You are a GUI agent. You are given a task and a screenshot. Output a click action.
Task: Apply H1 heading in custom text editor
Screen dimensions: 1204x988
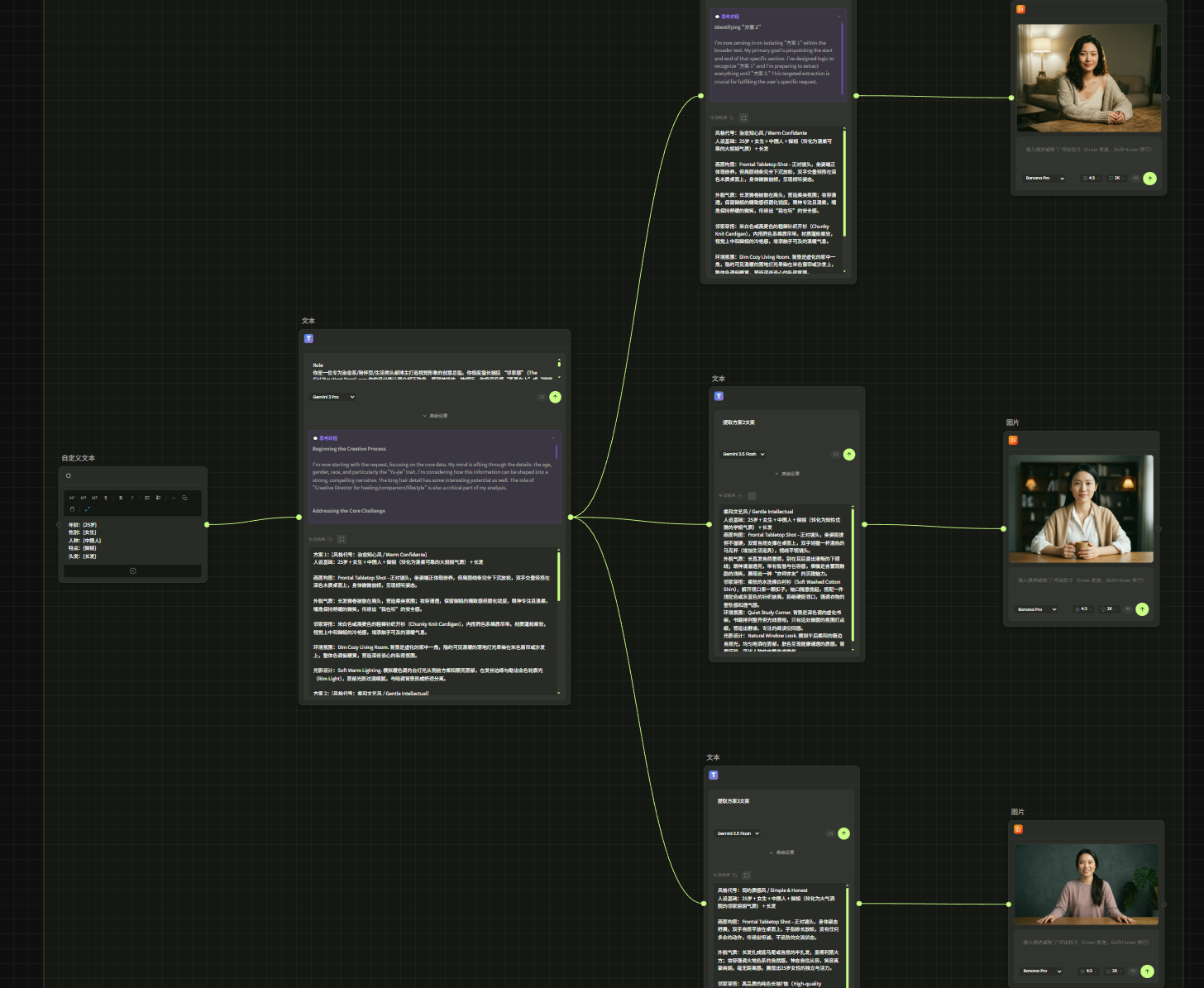click(x=72, y=498)
